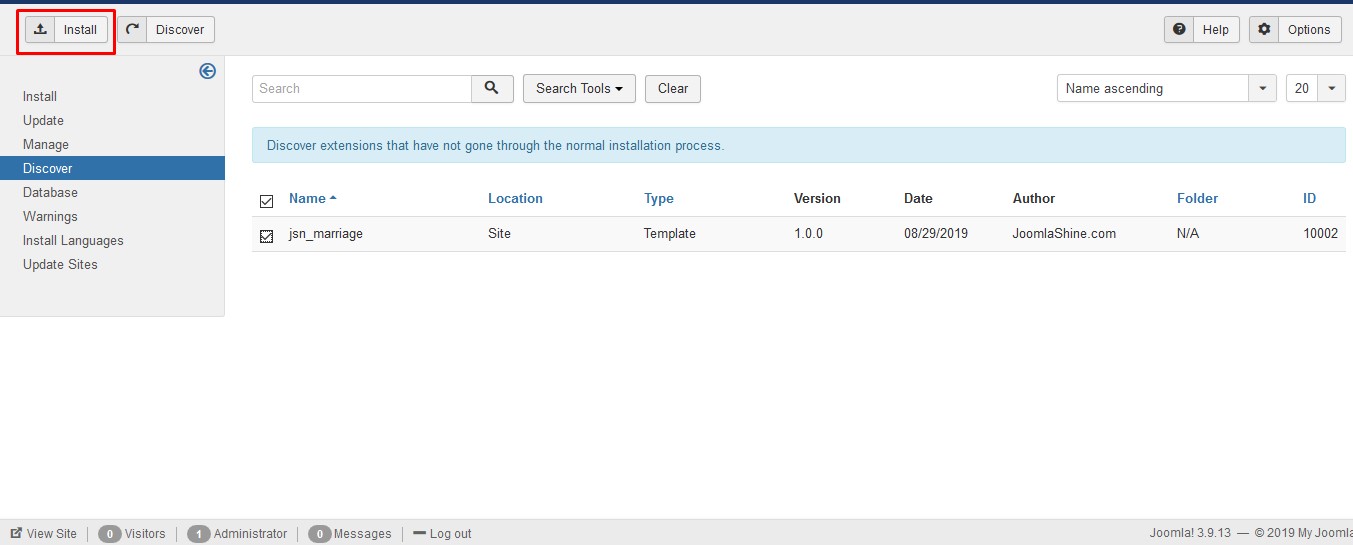Expand the Search Tools dropdown
The image size is (1353, 545).
tap(579, 88)
